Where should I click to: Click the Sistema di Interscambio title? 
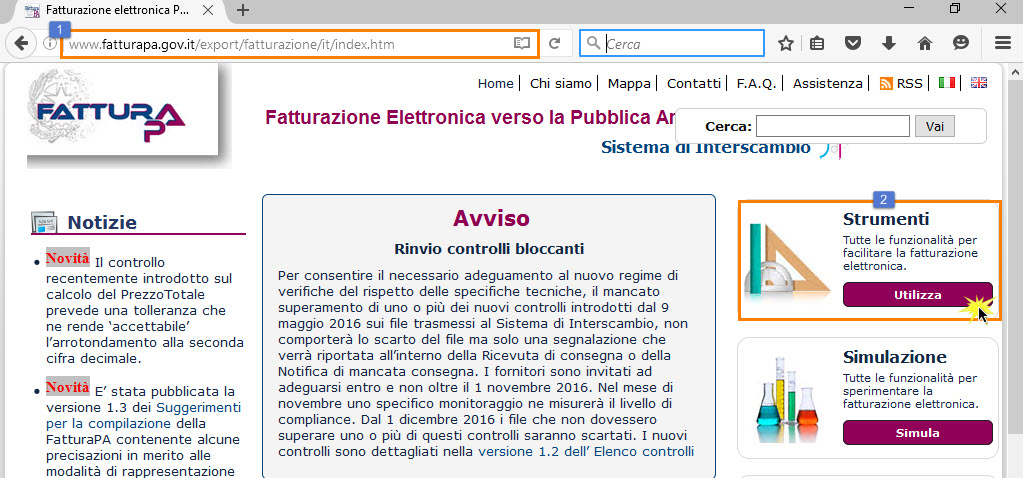coord(705,147)
